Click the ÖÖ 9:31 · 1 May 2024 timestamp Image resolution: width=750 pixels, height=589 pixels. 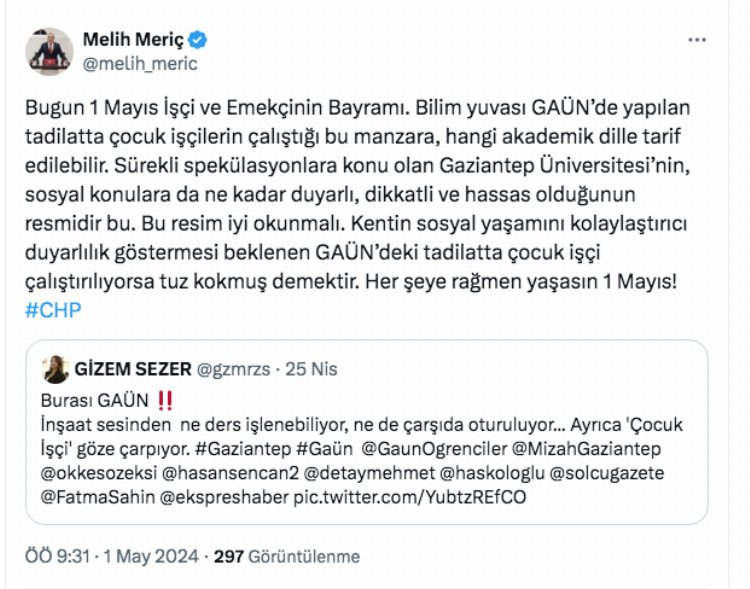(111, 556)
